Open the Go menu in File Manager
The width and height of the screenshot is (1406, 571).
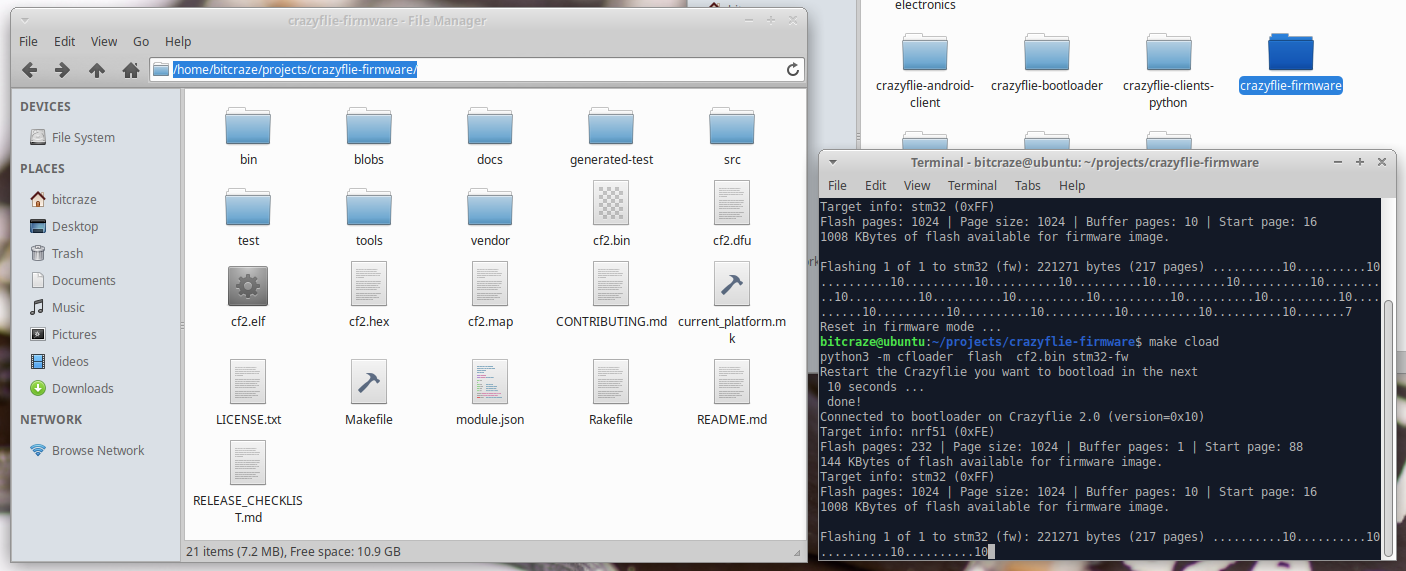pos(141,42)
